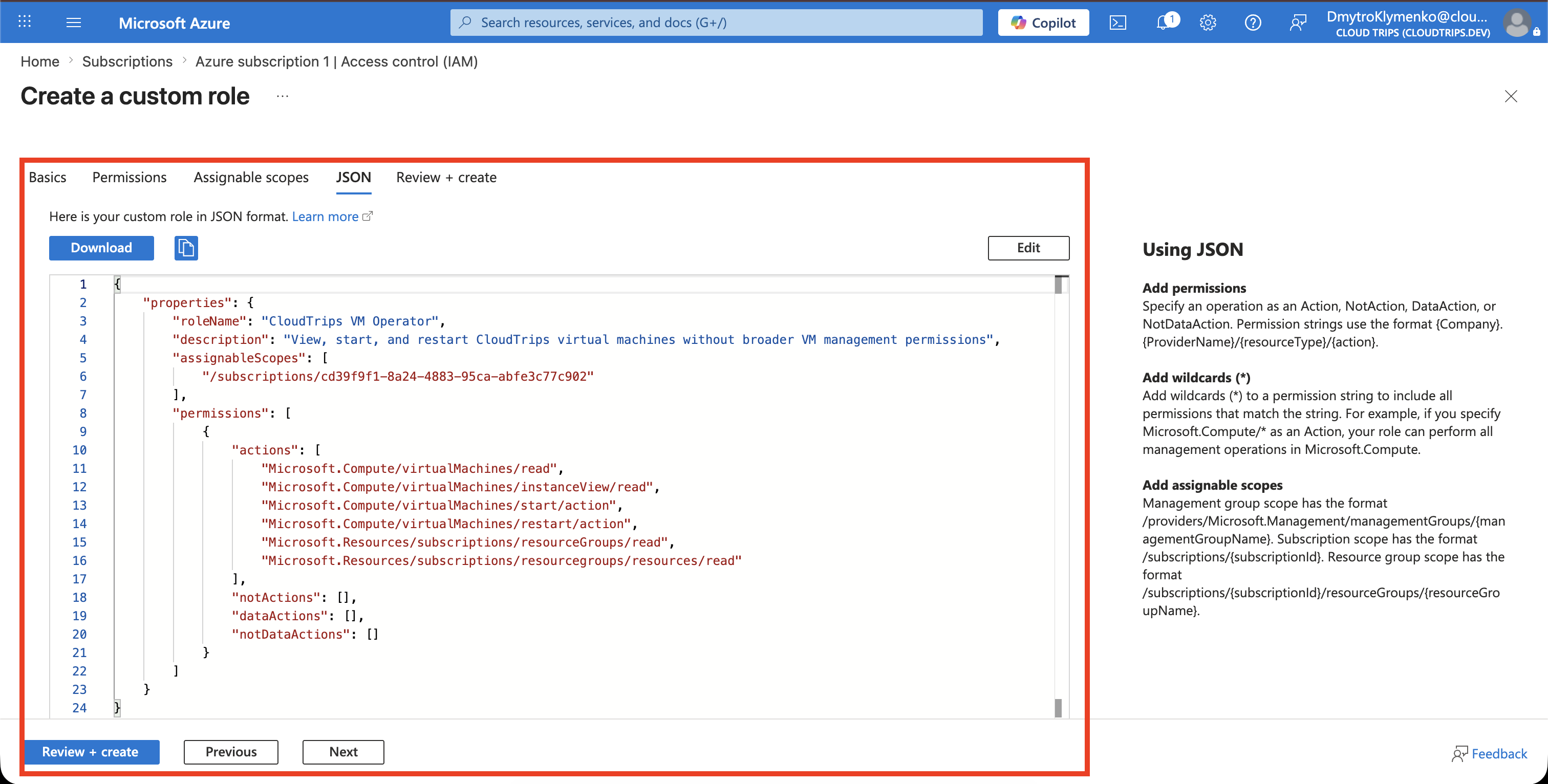Switch to the Permissions tab

pos(129,177)
